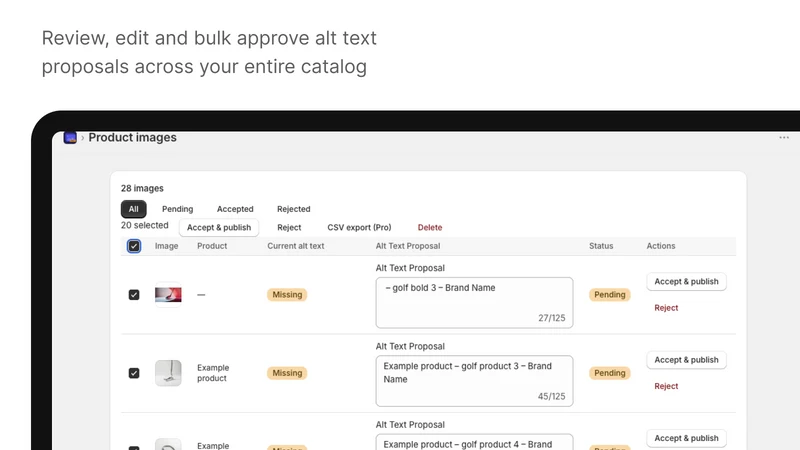
Task: Open the three-dot more options menu
Action: [x=784, y=137]
